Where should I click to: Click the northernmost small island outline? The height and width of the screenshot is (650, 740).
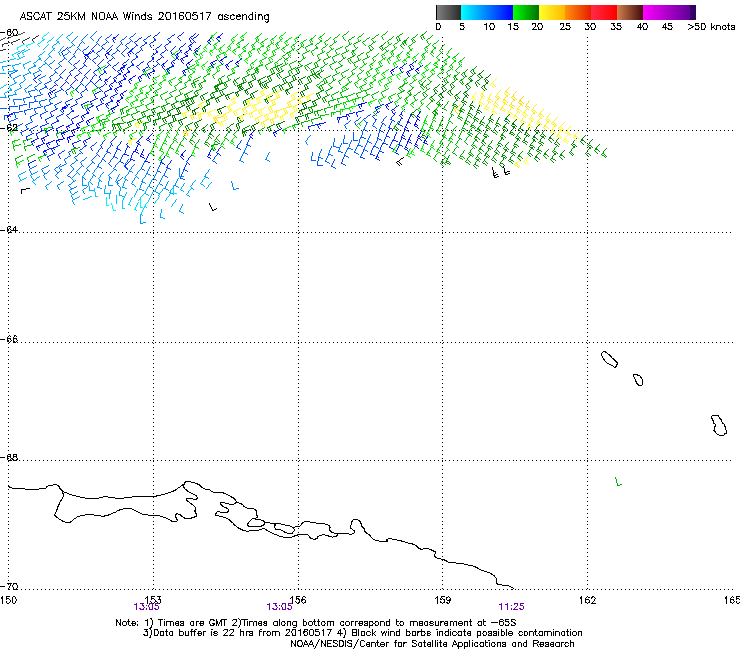coord(609,359)
